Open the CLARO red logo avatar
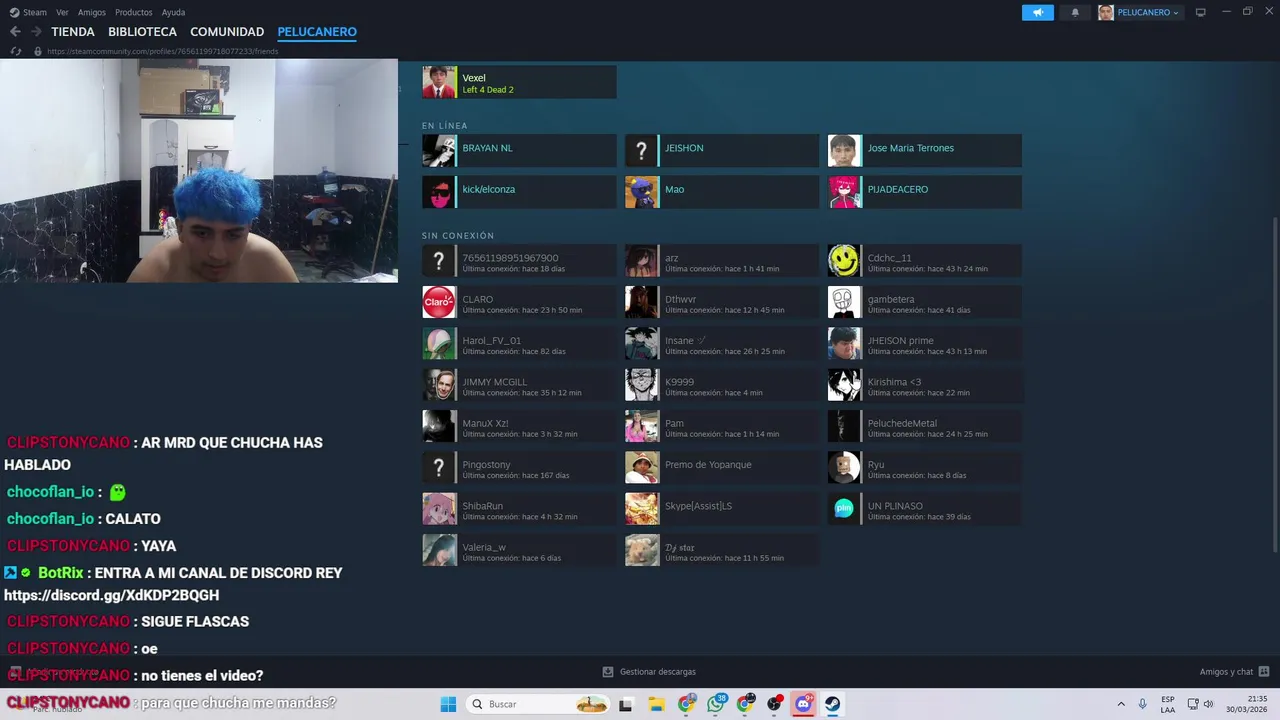 [439, 302]
